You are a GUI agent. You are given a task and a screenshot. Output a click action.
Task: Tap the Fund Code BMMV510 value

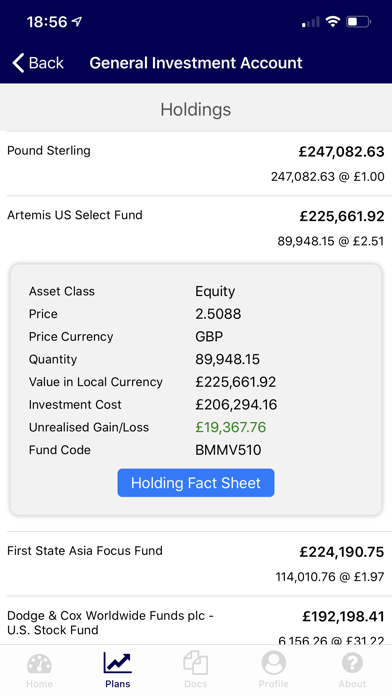pos(228,450)
